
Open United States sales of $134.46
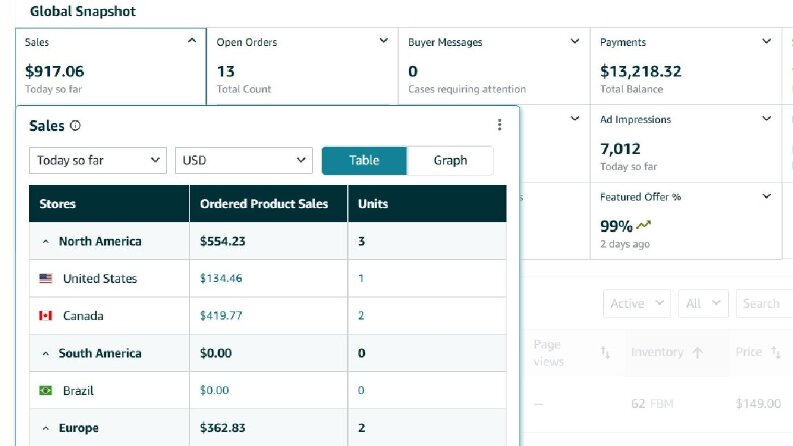(221, 278)
